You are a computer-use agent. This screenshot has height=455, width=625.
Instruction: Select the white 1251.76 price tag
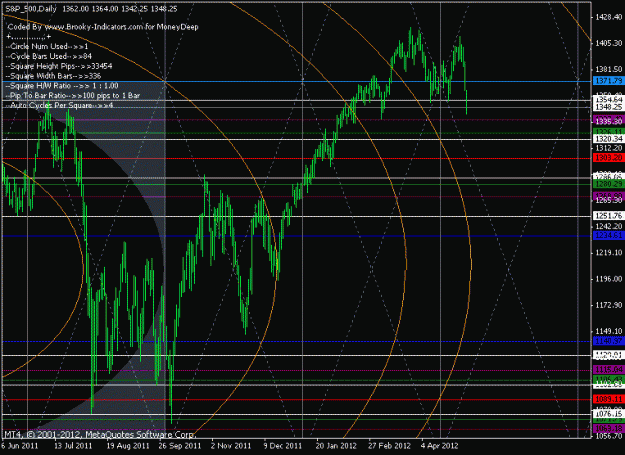[609, 216]
